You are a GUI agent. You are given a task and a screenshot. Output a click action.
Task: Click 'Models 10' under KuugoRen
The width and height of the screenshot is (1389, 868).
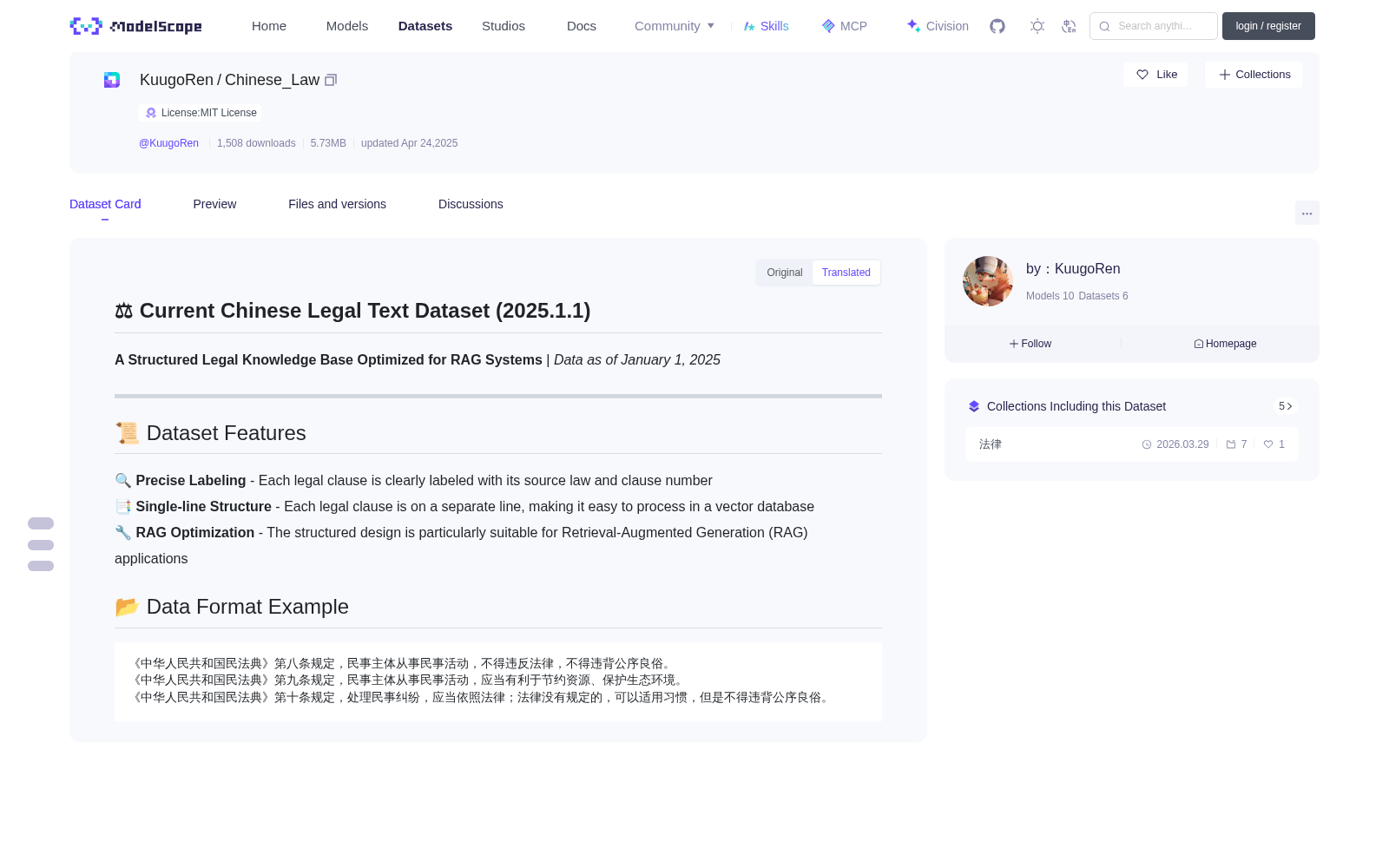tap(1050, 296)
